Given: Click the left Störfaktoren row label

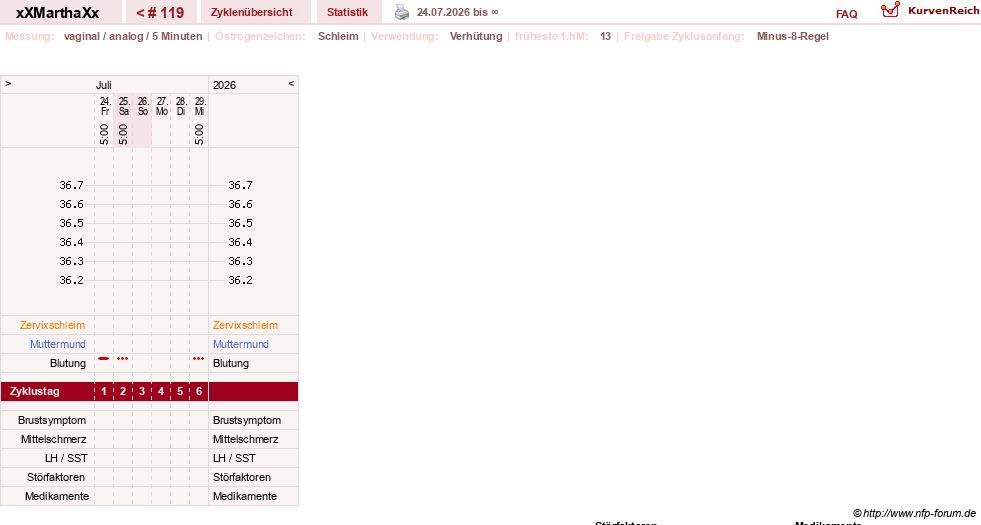Looking at the screenshot, I should (56, 477).
